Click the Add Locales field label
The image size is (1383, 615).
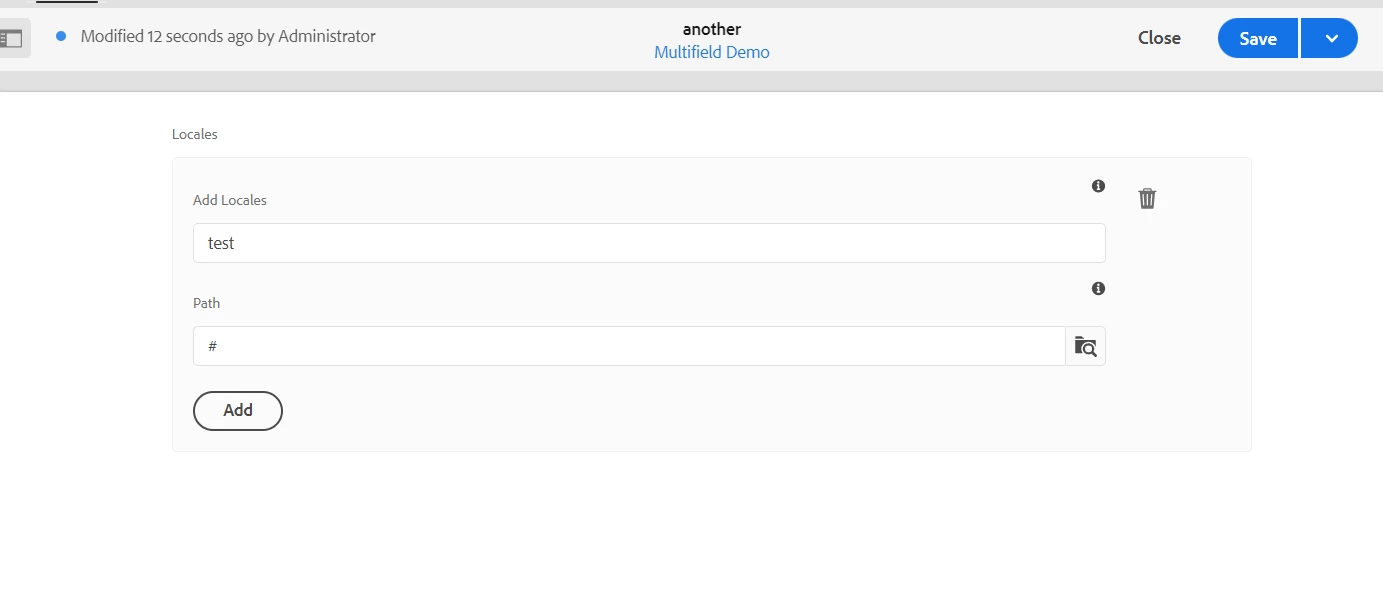click(230, 200)
